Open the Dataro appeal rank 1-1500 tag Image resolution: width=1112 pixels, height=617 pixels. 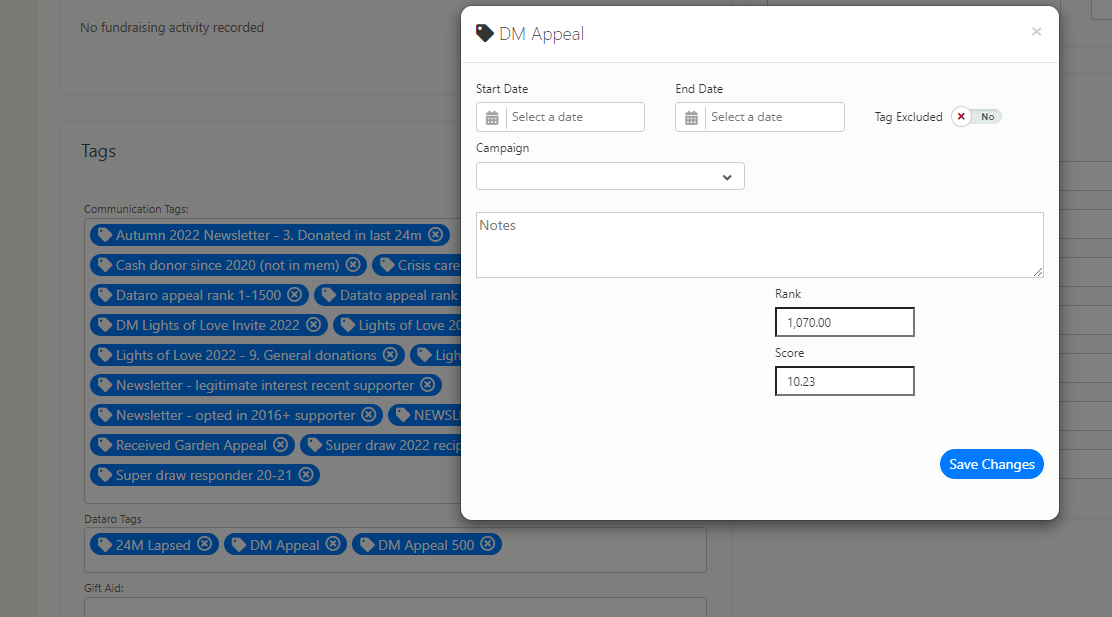pyautogui.click(x=198, y=294)
